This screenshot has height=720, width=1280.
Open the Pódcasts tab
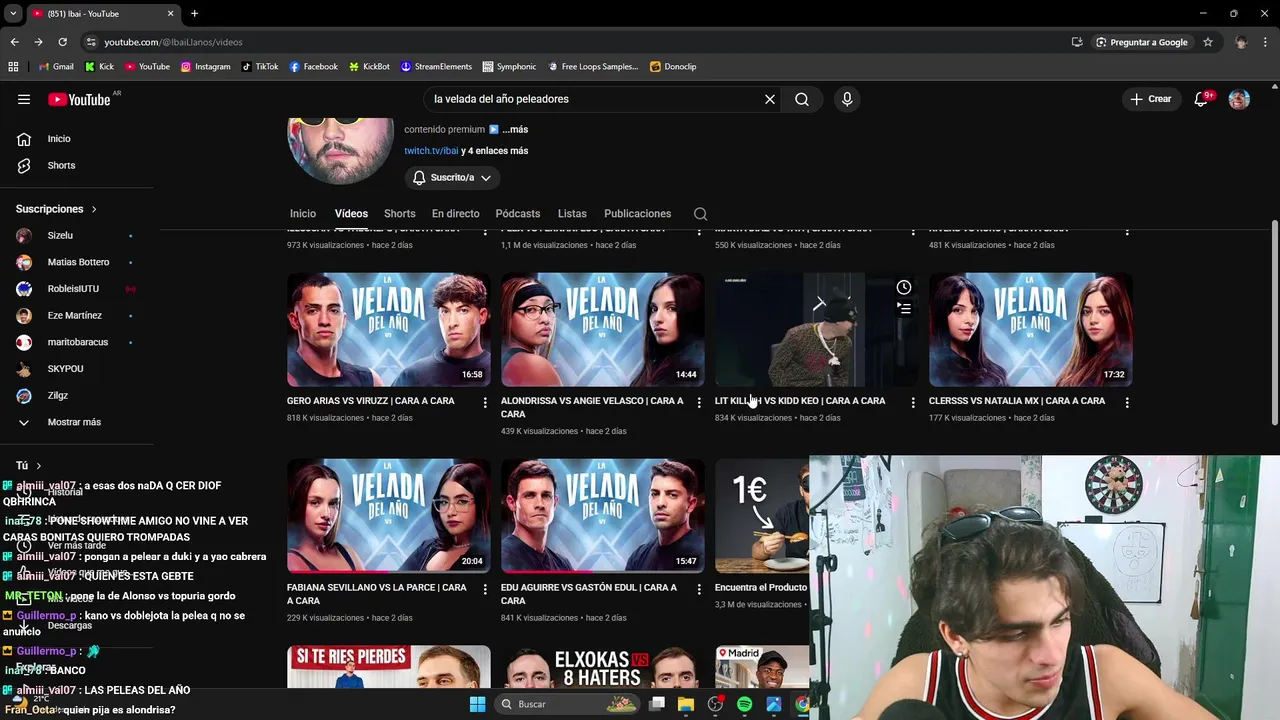(517, 213)
